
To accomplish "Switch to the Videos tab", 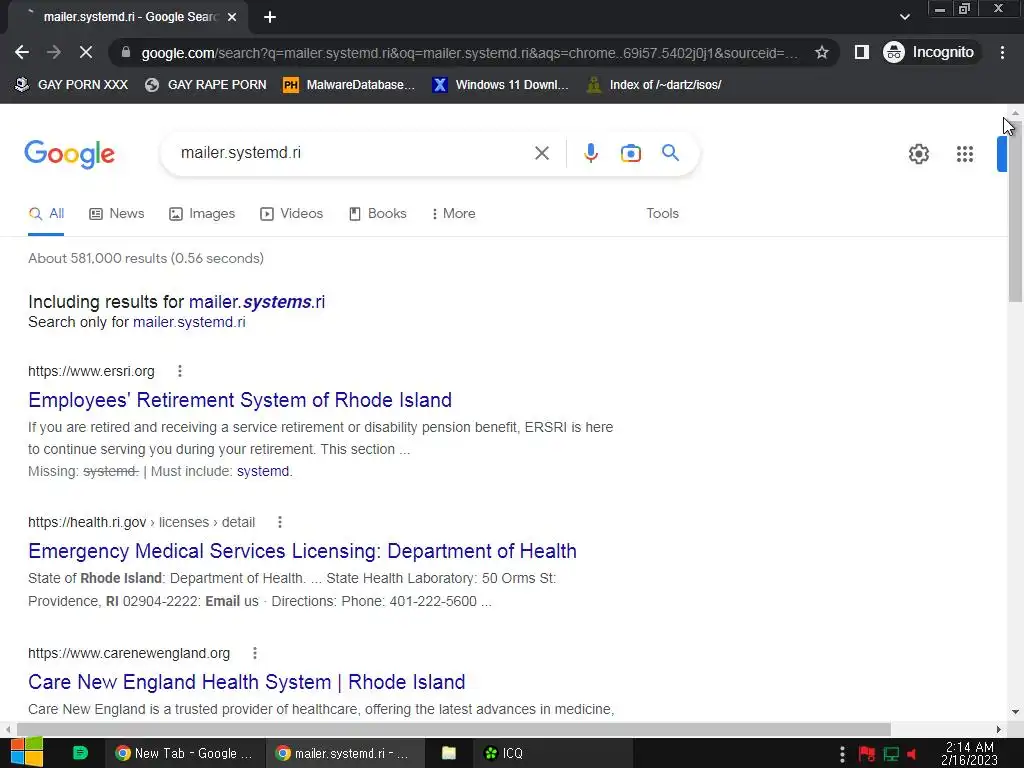I will click(x=291, y=214).
